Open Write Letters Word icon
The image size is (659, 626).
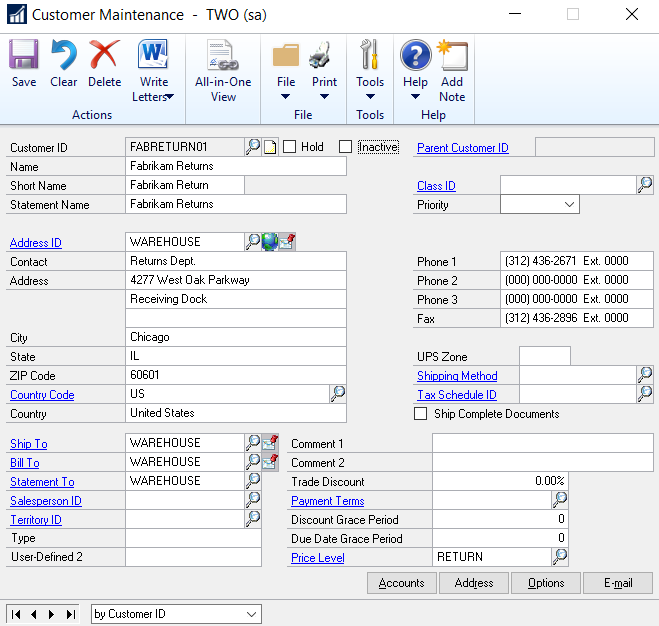153,54
